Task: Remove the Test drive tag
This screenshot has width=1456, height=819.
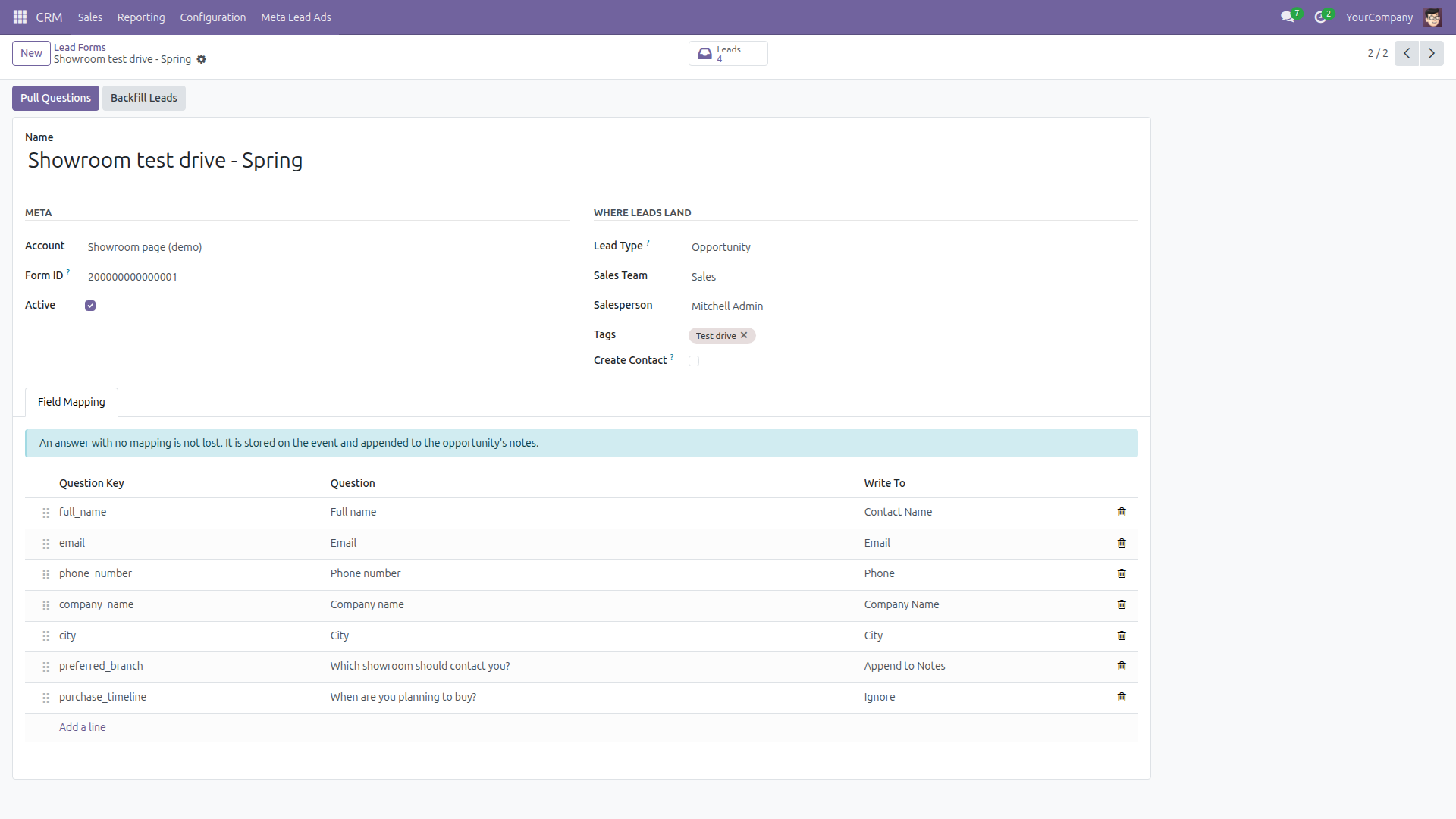Action: (x=744, y=335)
